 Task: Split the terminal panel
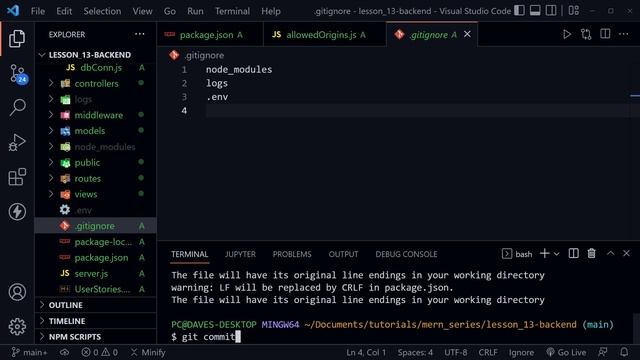coord(573,253)
